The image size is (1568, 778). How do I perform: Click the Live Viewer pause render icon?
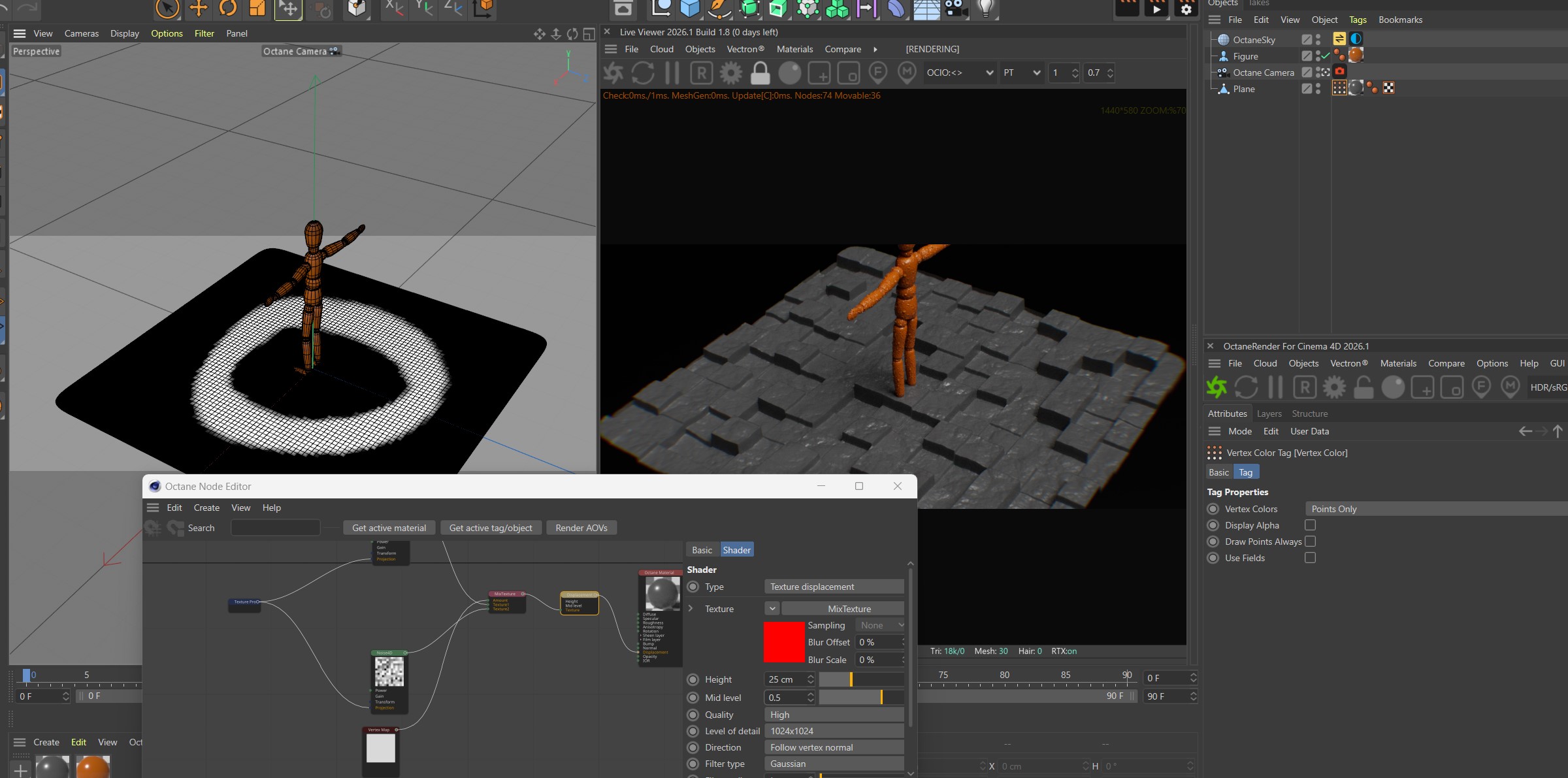(672, 73)
